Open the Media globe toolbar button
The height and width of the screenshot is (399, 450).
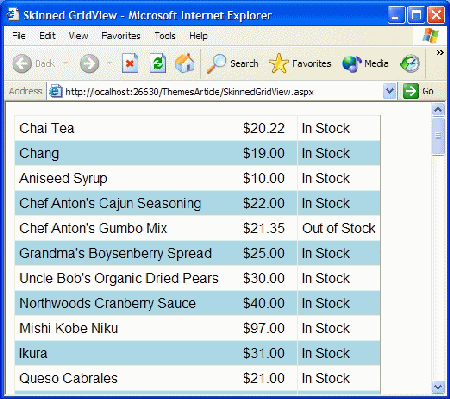[x=365, y=63]
